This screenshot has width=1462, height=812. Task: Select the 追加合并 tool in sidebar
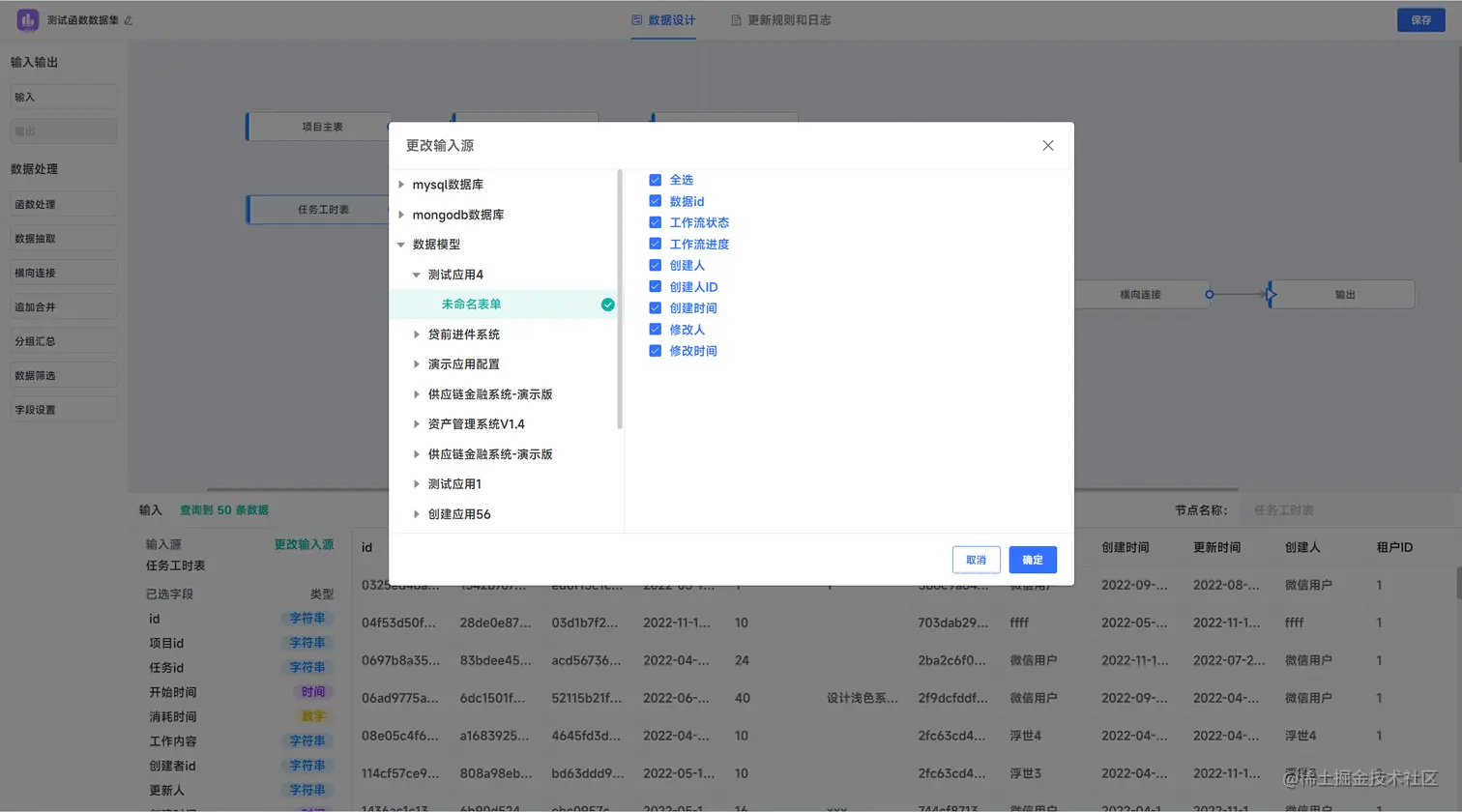(64, 306)
